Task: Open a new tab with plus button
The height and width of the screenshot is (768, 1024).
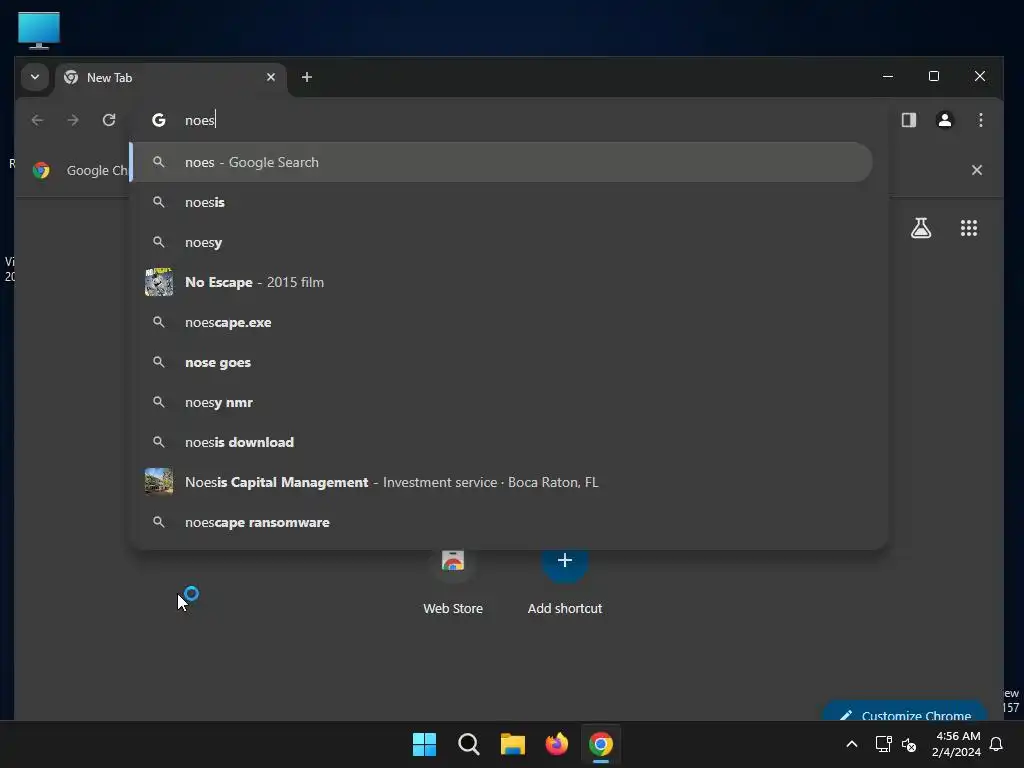Action: pyautogui.click(x=306, y=77)
